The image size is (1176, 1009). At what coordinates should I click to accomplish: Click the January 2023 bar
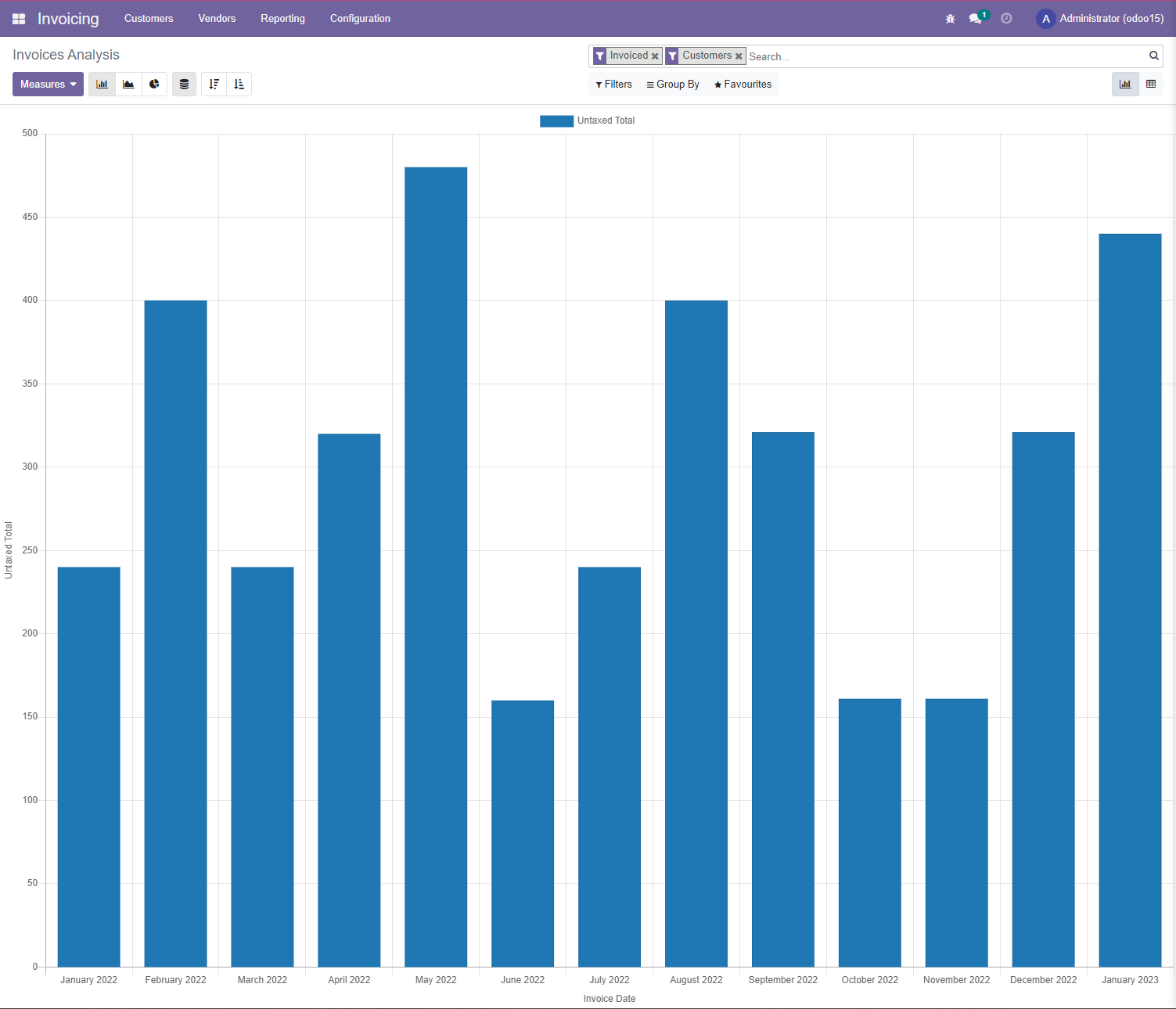(1131, 600)
